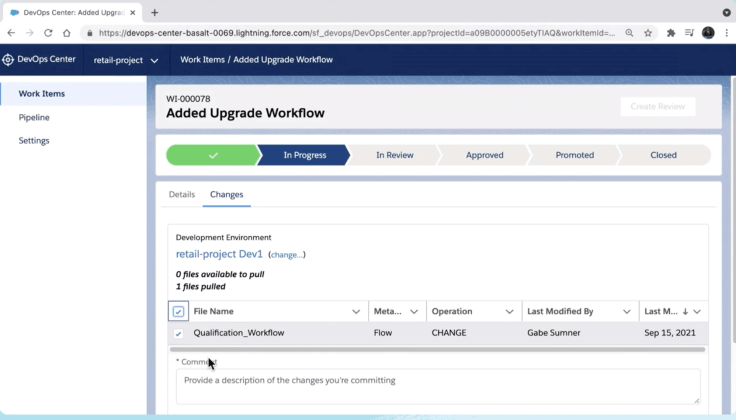Click the green completed stage checkmark

[x=213, y=155]
